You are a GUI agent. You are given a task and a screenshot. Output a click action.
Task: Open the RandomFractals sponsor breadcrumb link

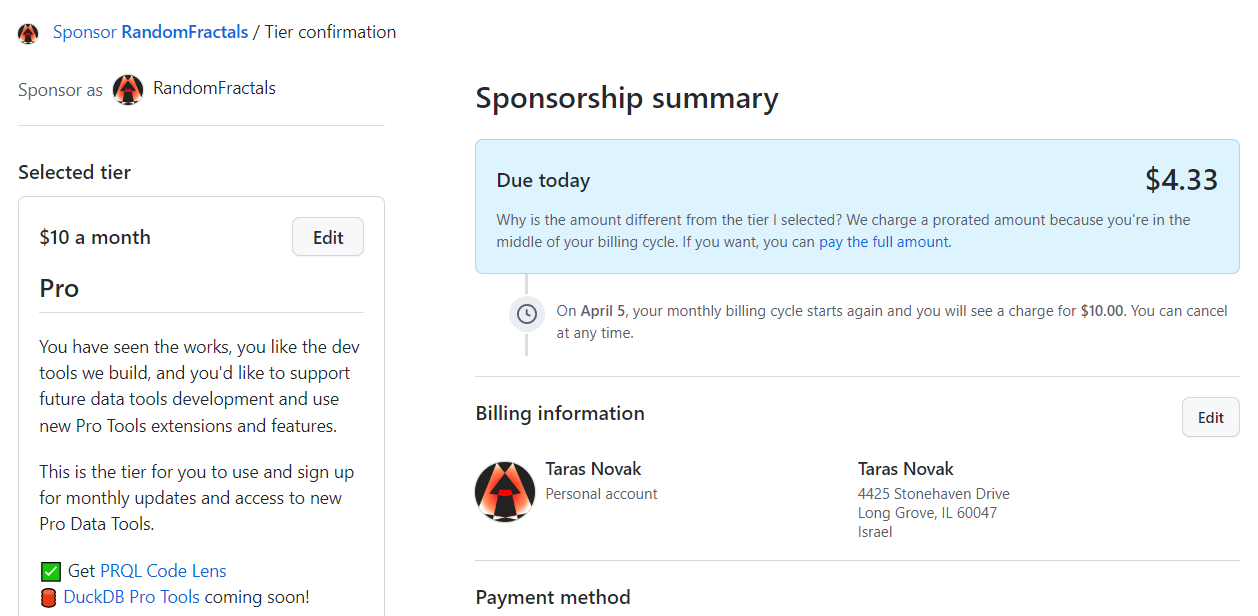184,32
